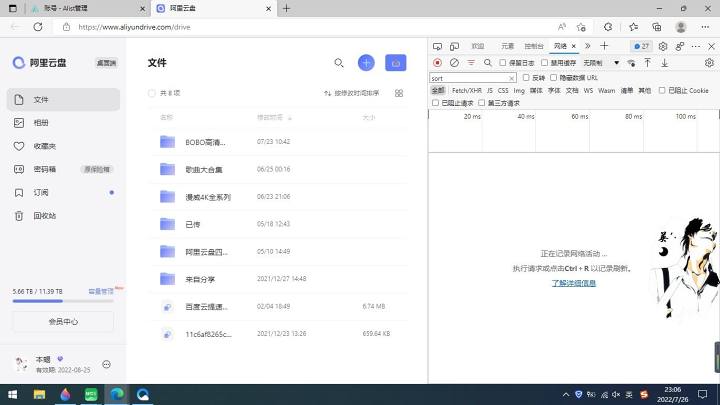Click the blue upload tray button

pos(395,63)
